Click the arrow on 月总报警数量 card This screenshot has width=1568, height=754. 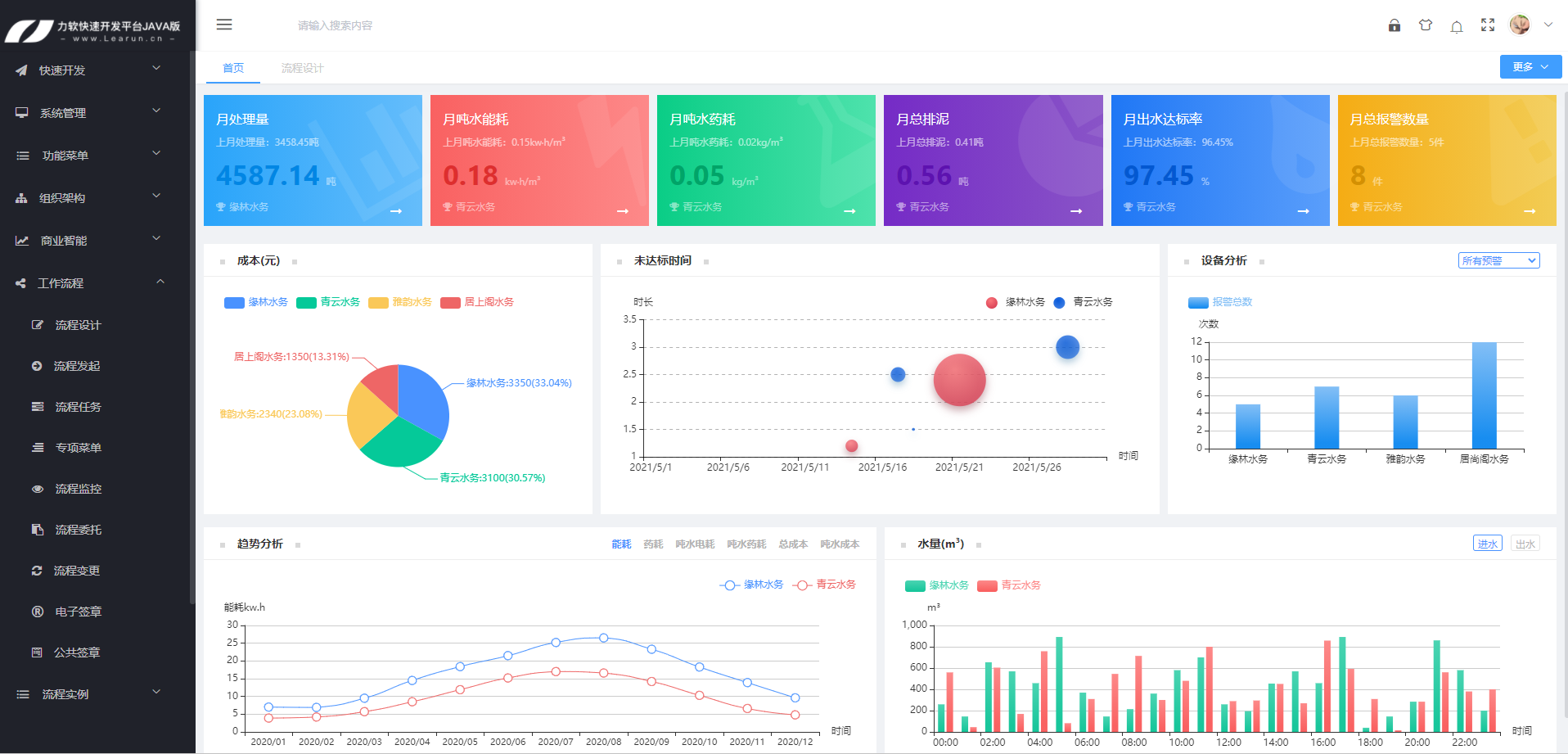tap(1530, 211)
